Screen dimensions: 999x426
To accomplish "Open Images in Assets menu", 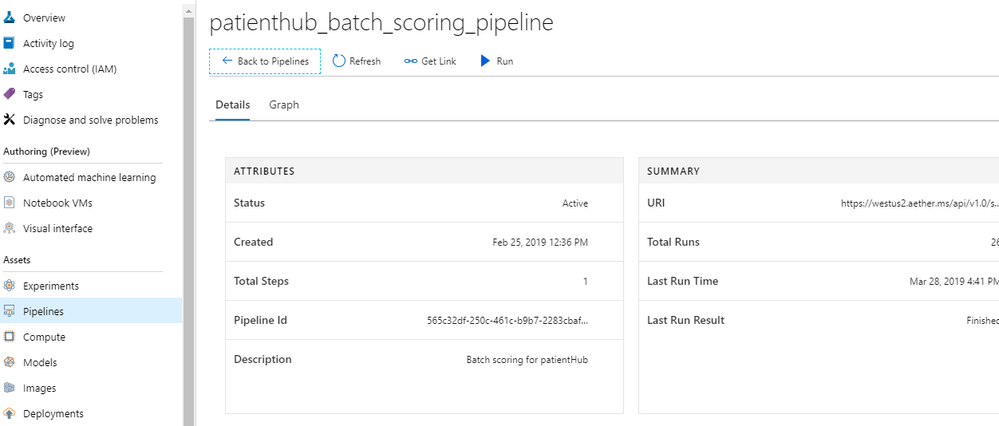I will [x=40, y=388].
